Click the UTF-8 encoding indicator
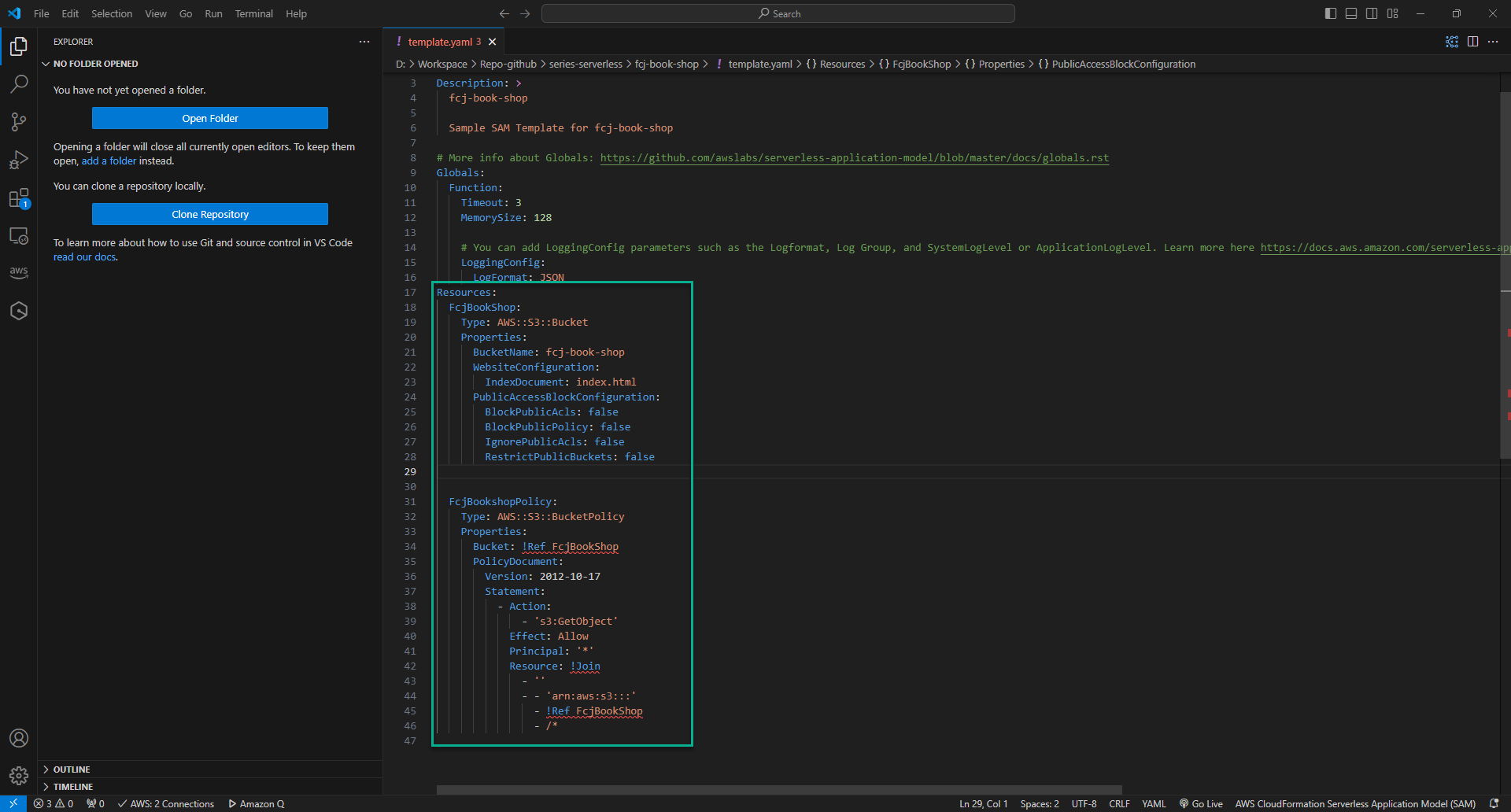Image resolution: width=1511 pixels, height=812 pixels. [x=1084, y=803]
